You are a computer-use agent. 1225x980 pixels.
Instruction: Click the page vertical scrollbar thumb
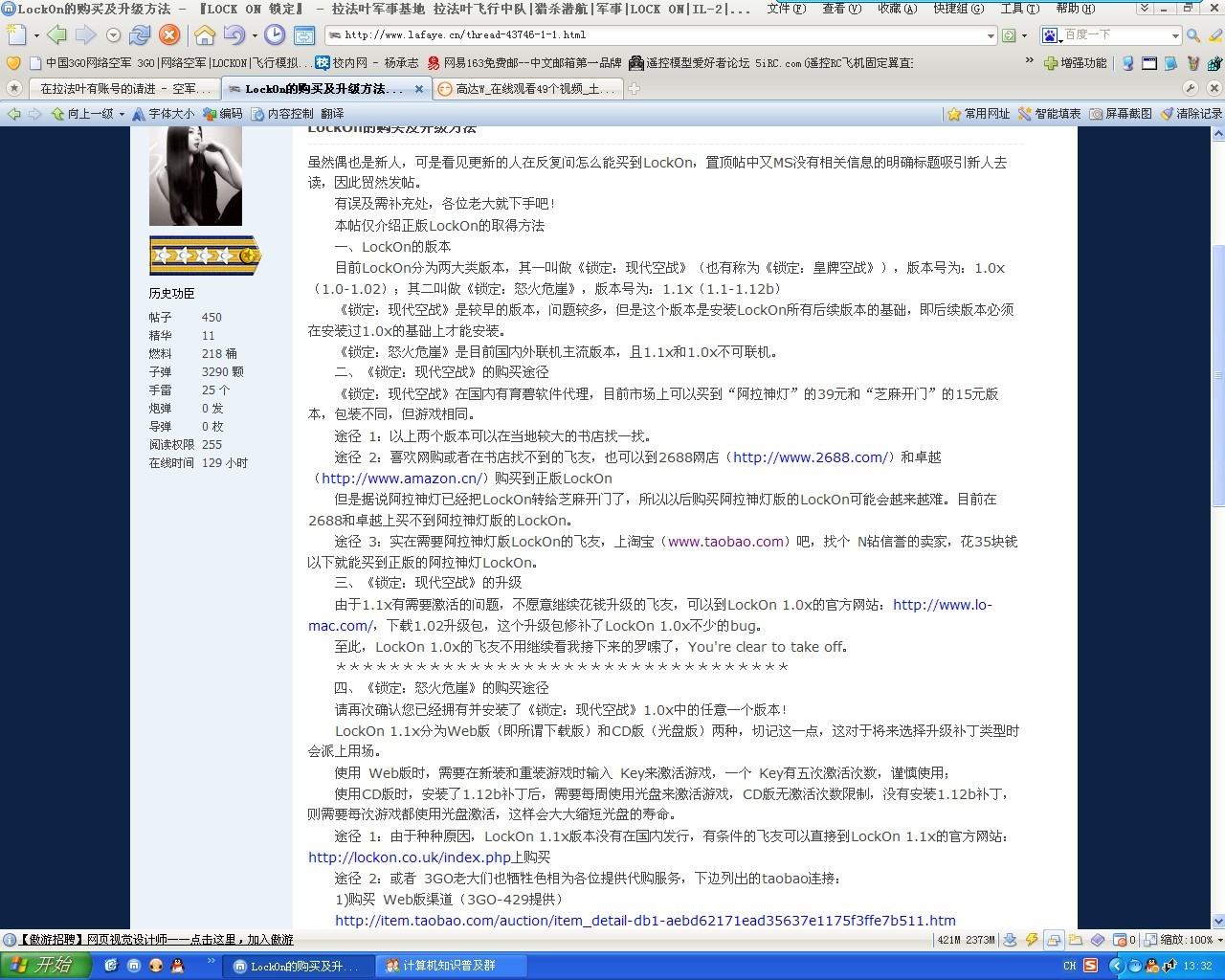1218,376
